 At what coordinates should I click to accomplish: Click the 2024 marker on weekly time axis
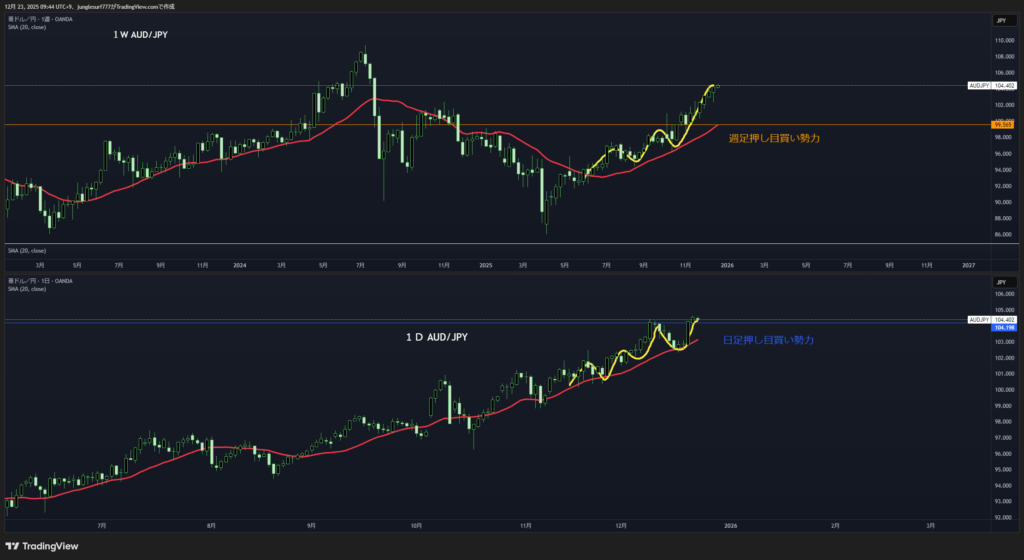[x=239, y=266]
